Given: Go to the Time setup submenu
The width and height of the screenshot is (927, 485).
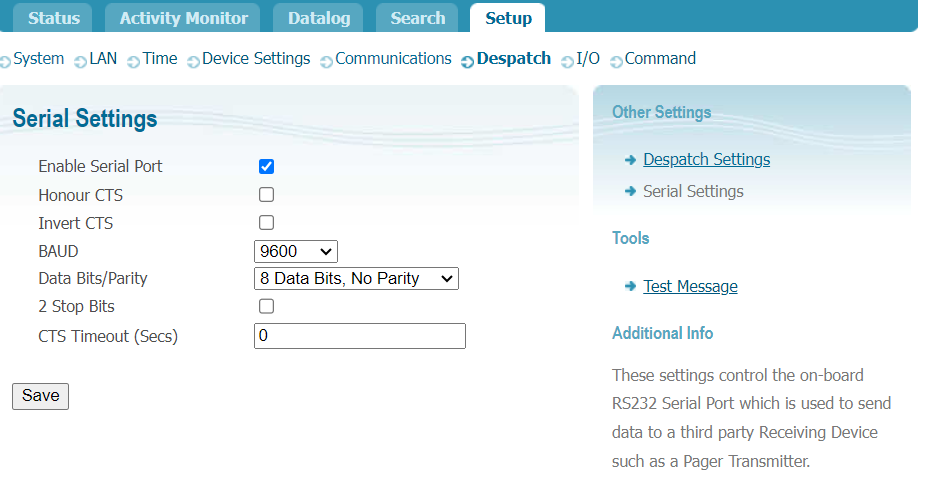Looking at the screenshot, I should pyautogui.click(x=159, y=59).
